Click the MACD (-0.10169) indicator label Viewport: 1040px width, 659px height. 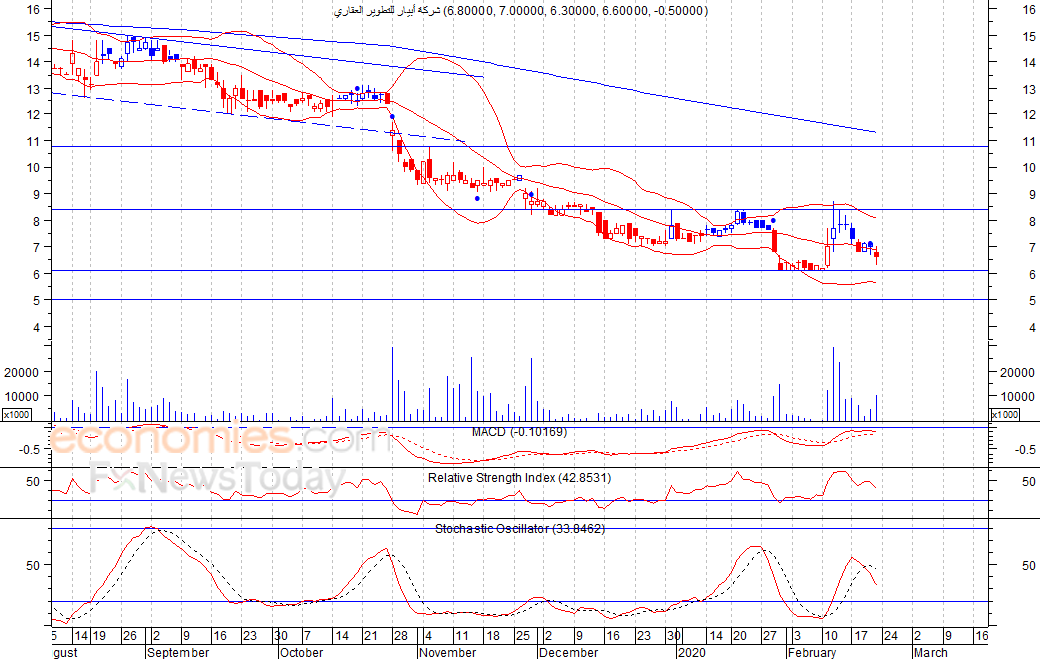[519, 432]
